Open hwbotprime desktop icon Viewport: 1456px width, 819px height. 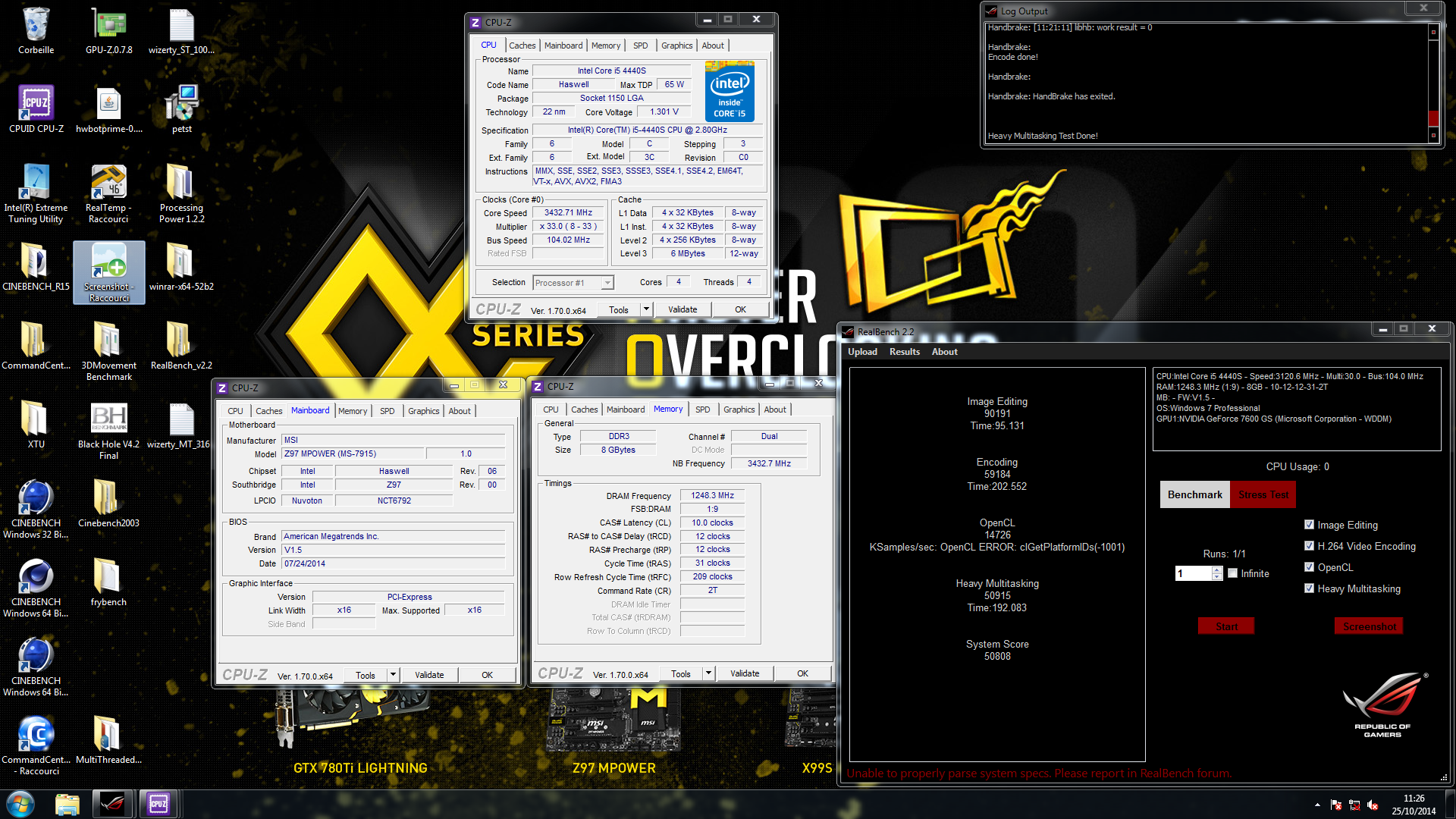pos(108,109)
